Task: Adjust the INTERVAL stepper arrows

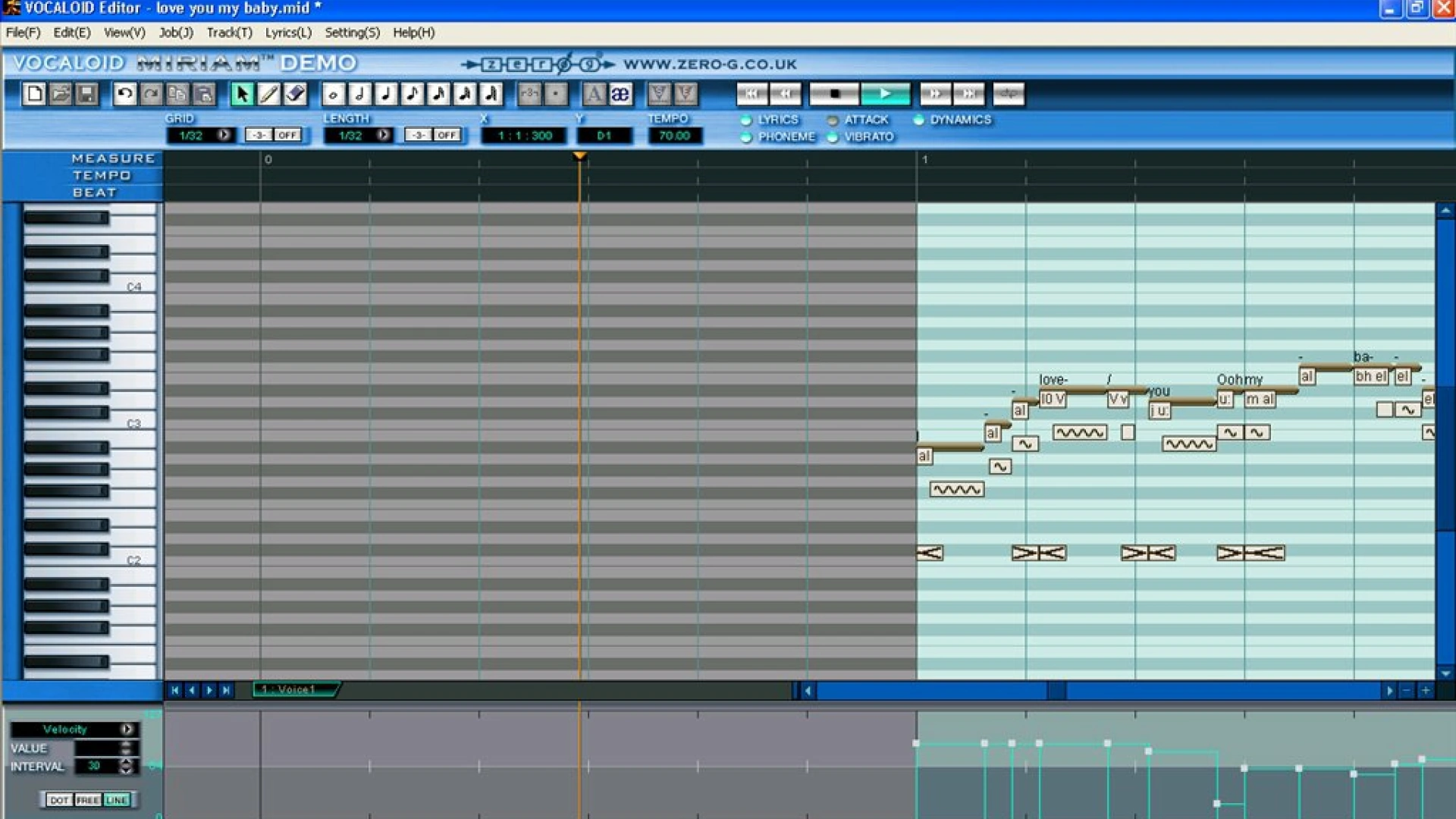Action: pyautogui.click(x=126, y=767)
